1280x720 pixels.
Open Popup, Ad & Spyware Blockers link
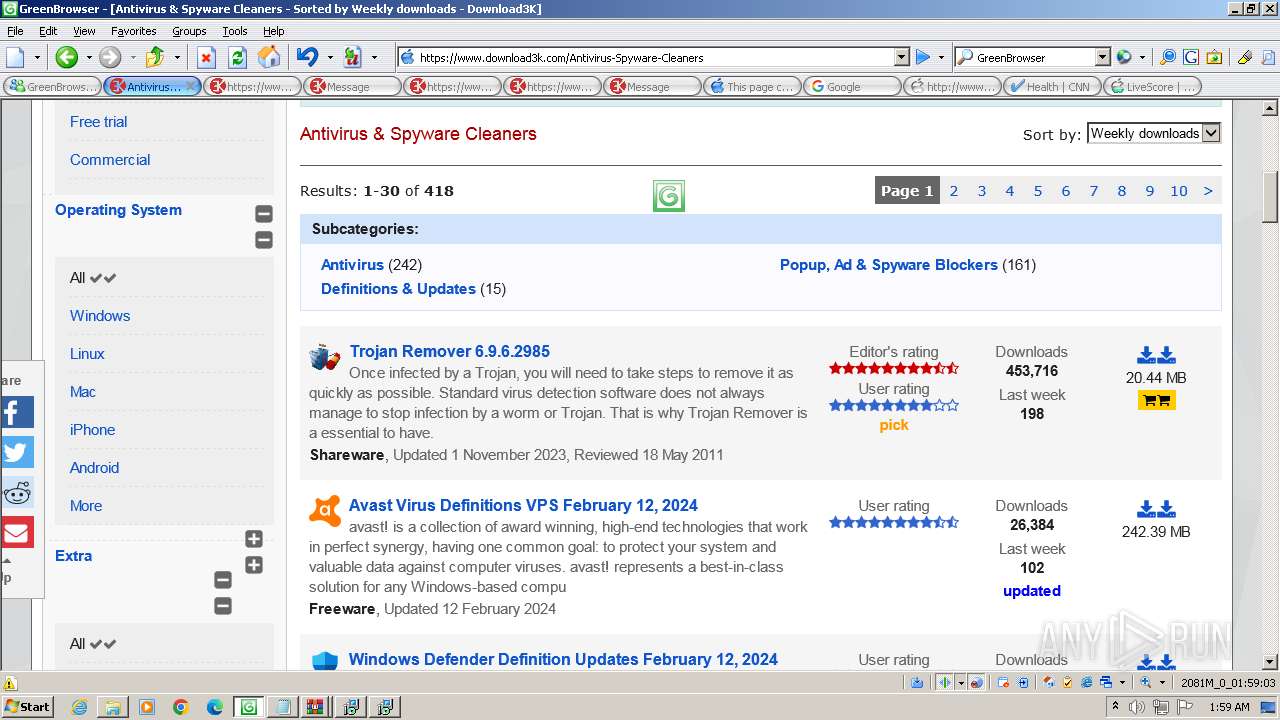(889, 265)
